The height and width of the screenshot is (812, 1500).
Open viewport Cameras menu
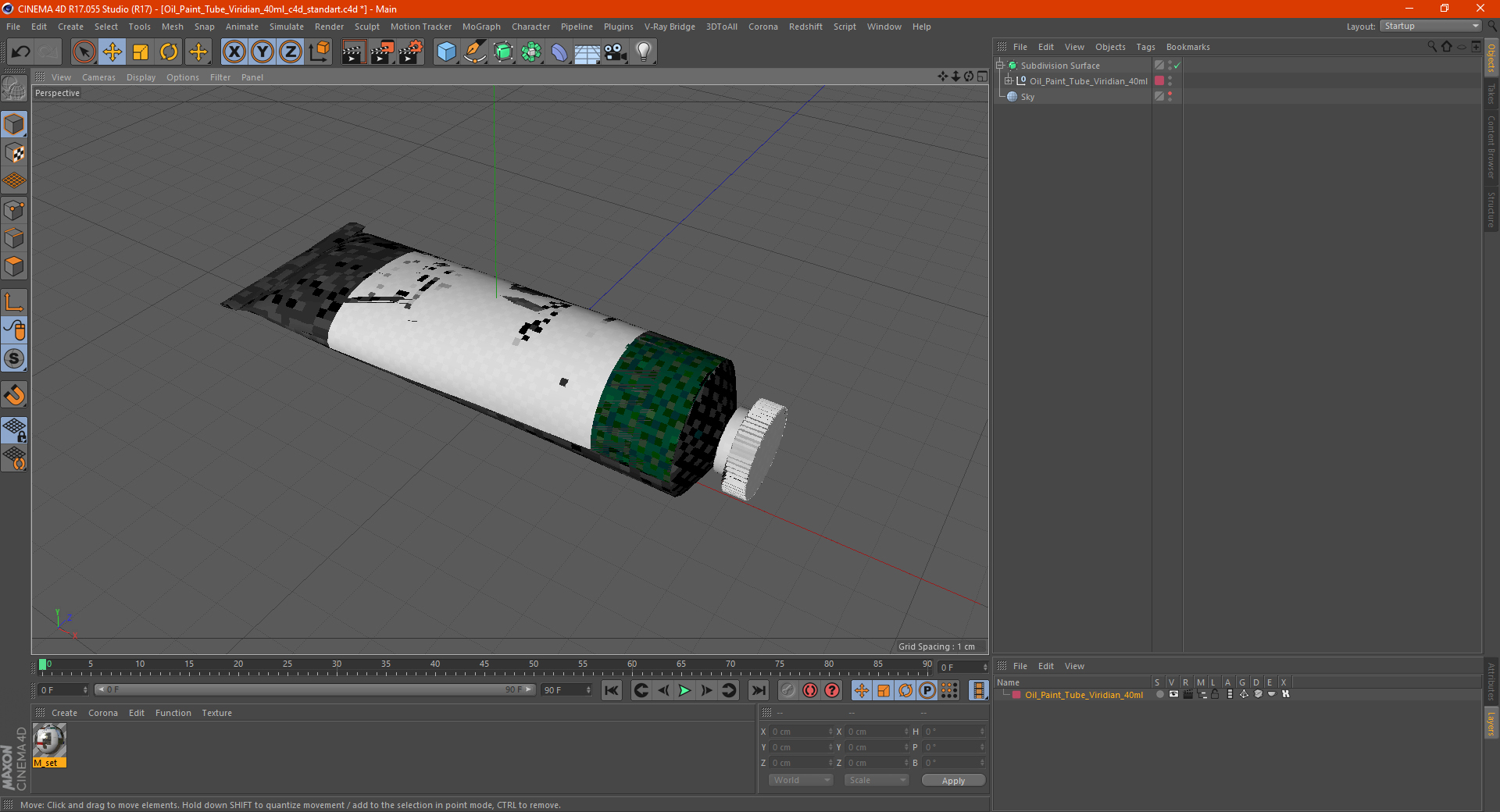(x=98, y=77)
